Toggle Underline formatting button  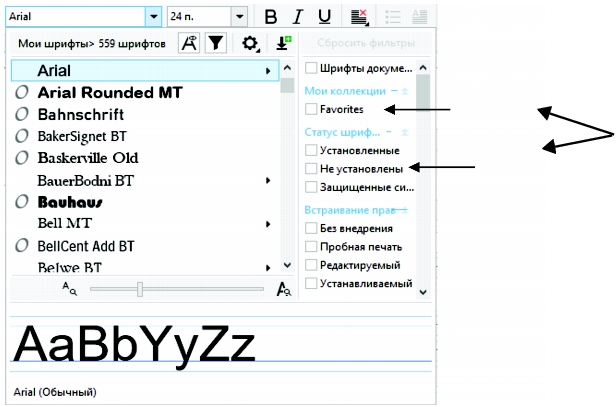tap(324, 17)
